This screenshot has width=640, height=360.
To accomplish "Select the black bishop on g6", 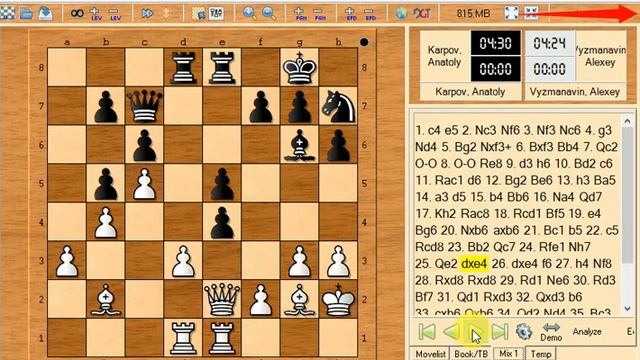I will 300,144.
